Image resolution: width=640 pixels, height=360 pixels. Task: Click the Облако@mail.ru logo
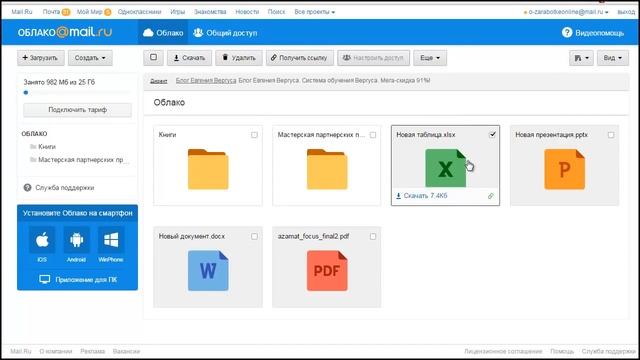pos(64,32)
